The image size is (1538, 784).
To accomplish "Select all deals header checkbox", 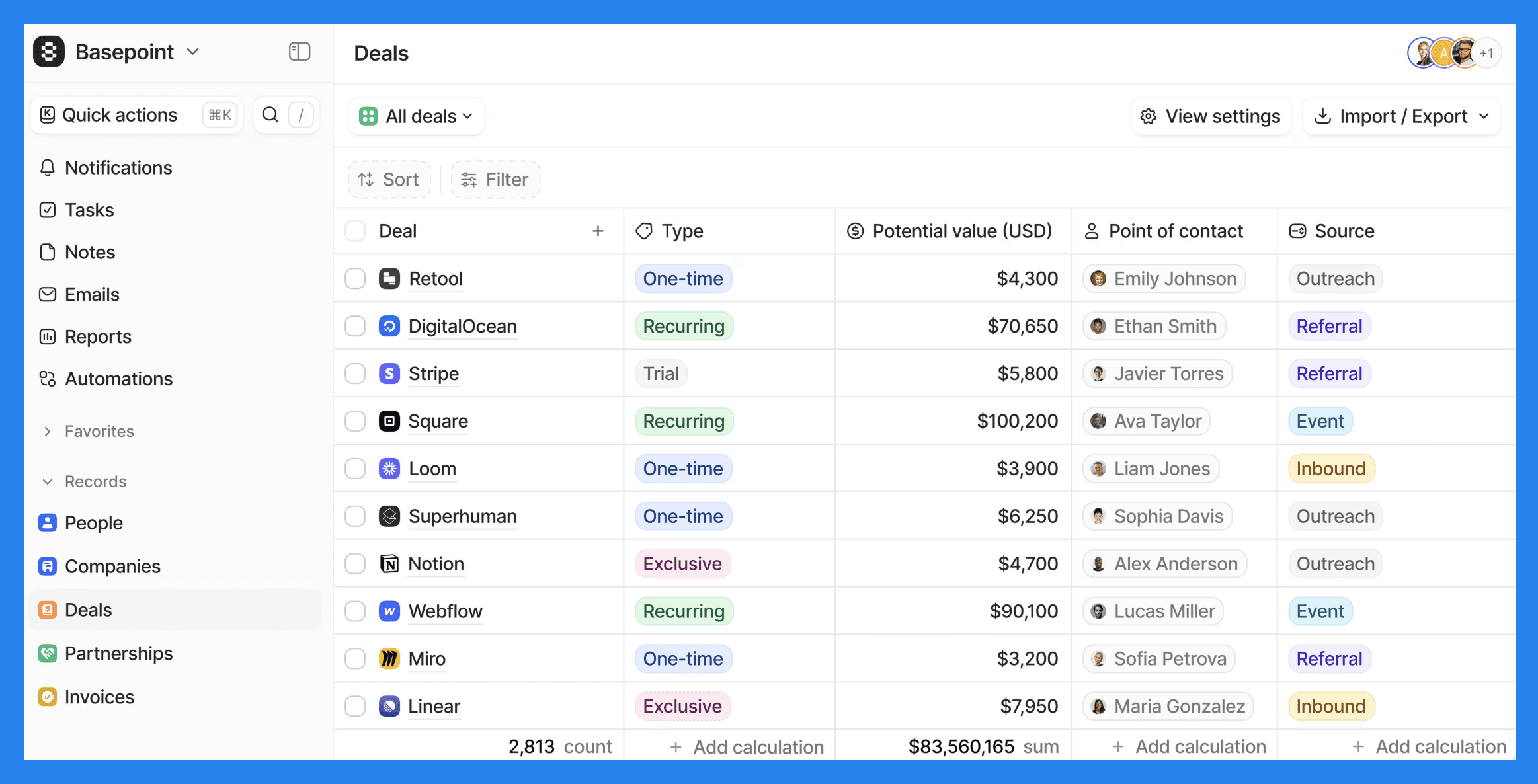I will (x=355, y=231).
